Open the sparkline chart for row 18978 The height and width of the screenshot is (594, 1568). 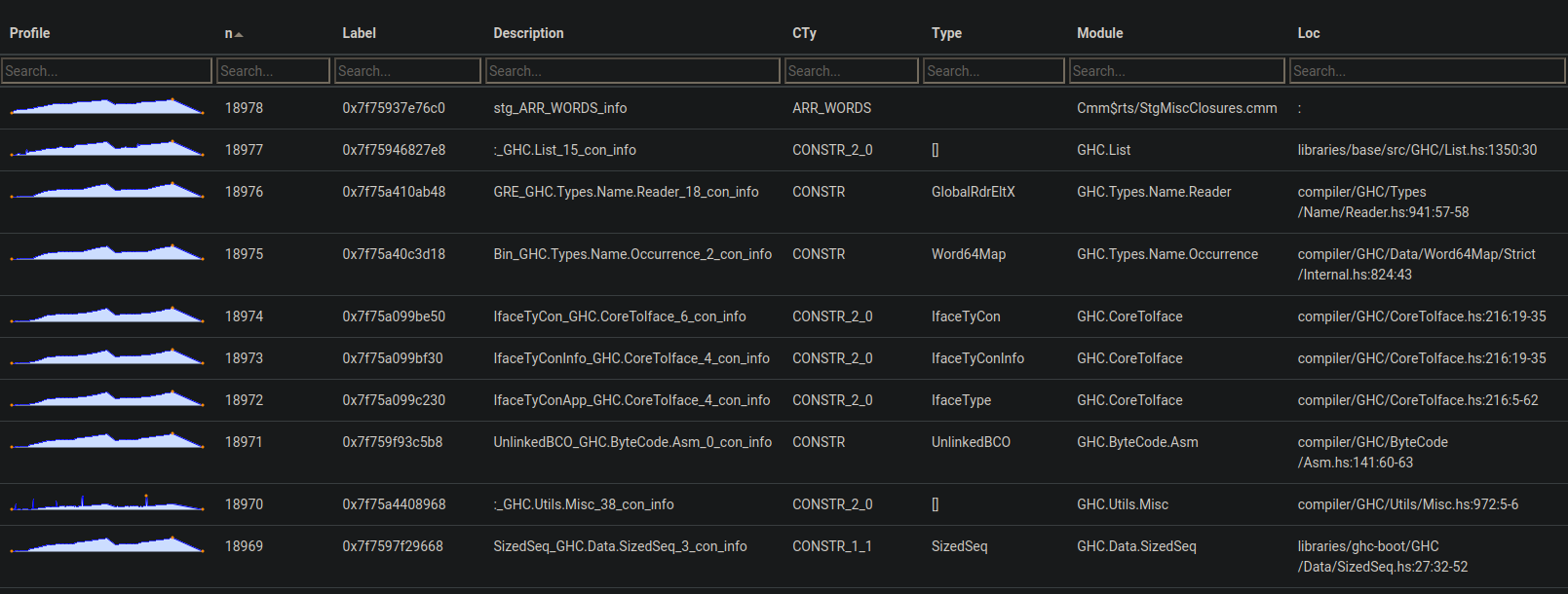point(106,107)
